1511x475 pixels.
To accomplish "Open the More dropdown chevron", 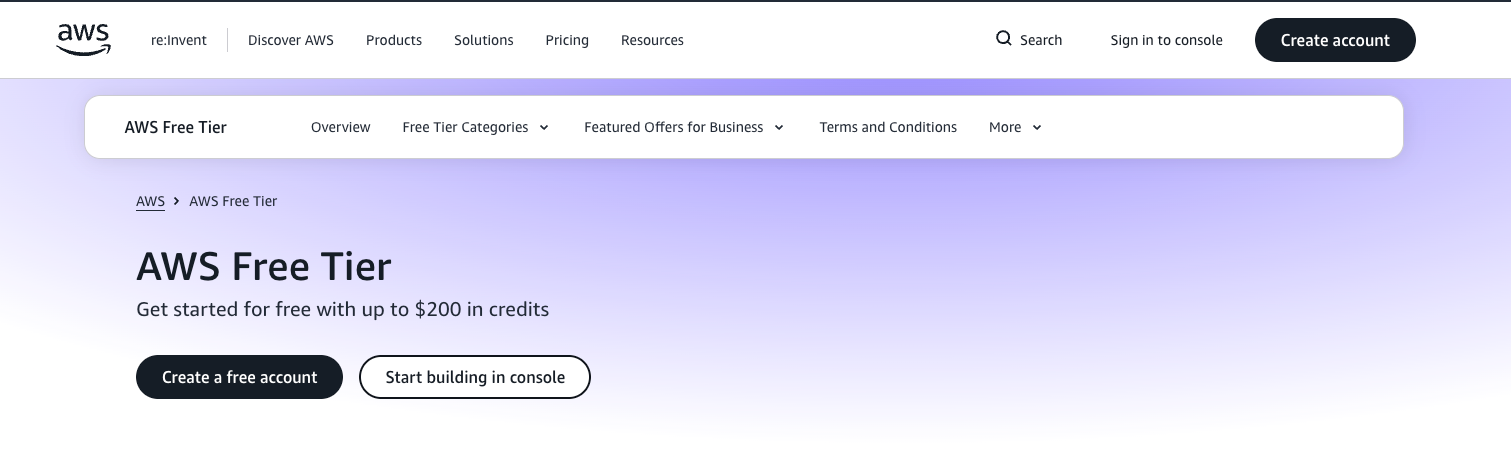I will click(1037, 127).
